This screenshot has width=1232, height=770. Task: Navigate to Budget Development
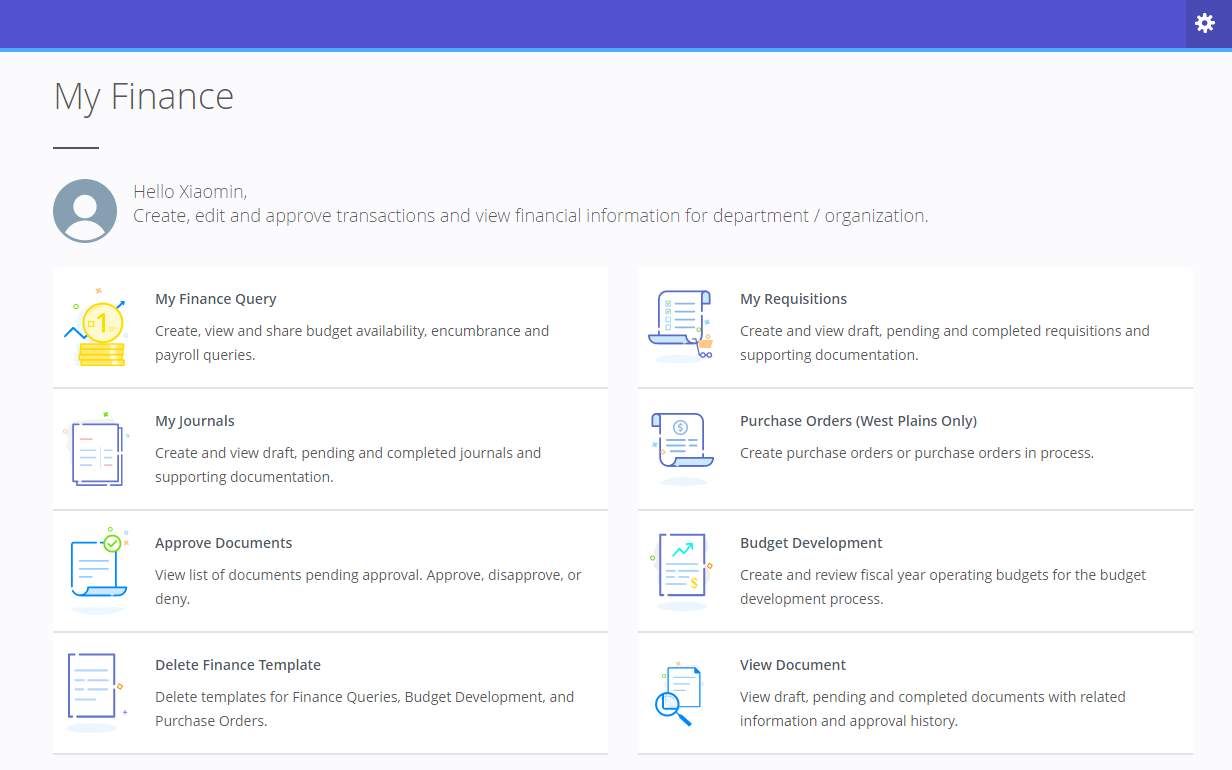click(x=811, y=543)
